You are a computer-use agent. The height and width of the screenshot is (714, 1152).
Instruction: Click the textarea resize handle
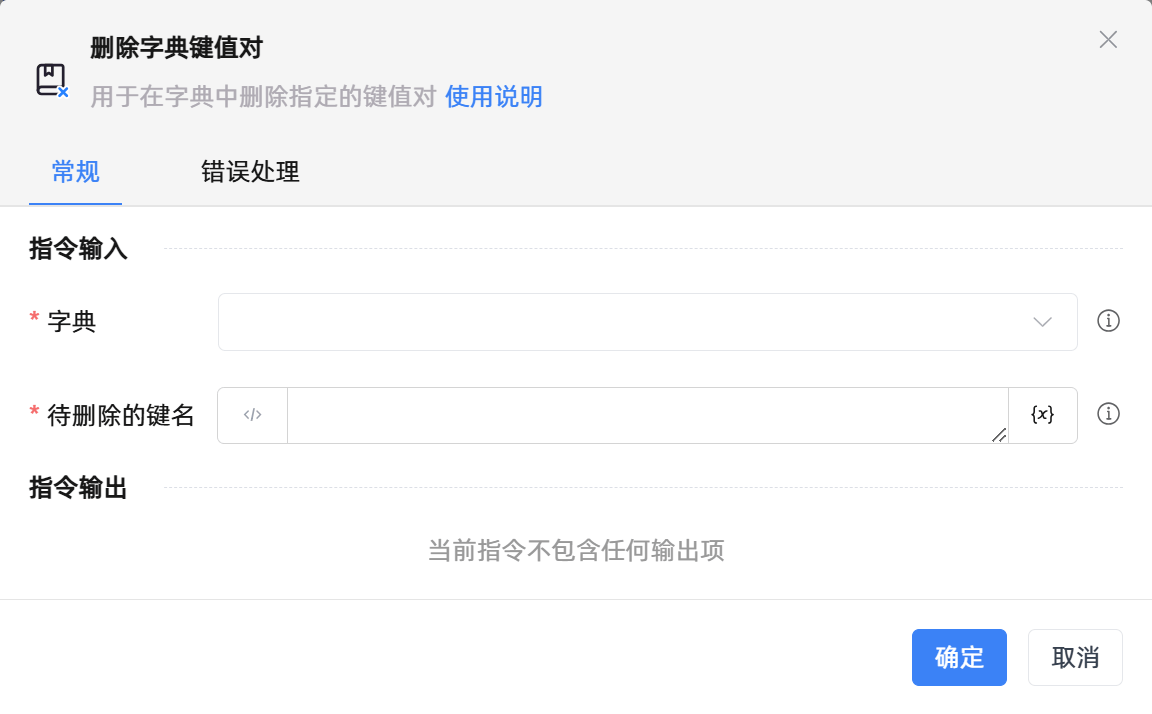point(999,435)
